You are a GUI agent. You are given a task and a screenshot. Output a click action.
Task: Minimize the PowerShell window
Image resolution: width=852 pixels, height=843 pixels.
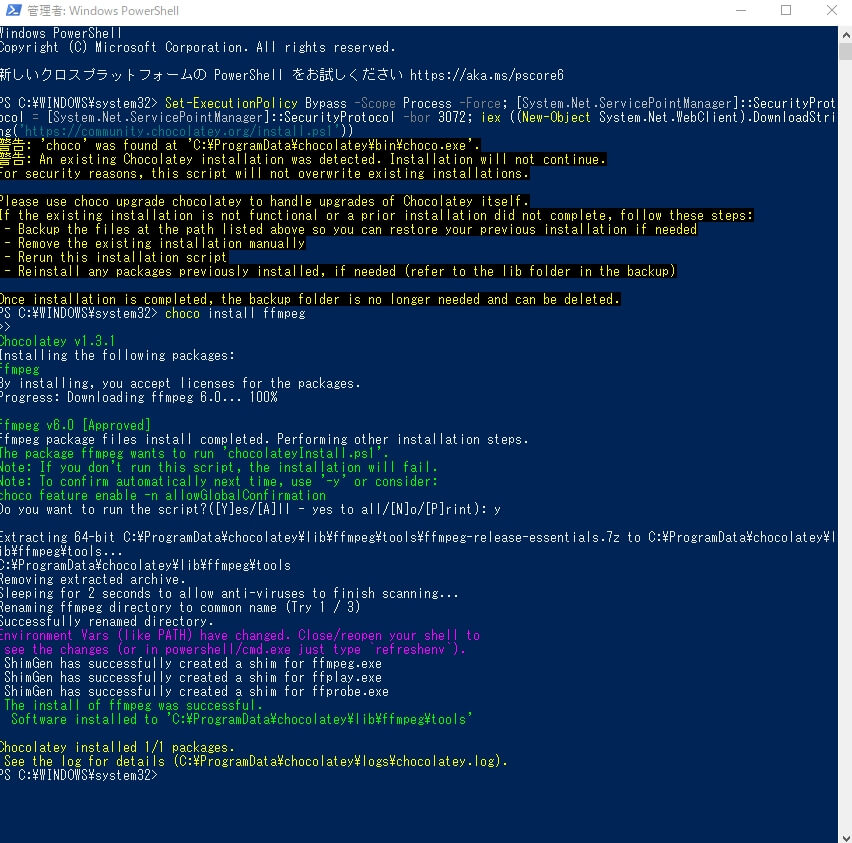click(741, 10)
